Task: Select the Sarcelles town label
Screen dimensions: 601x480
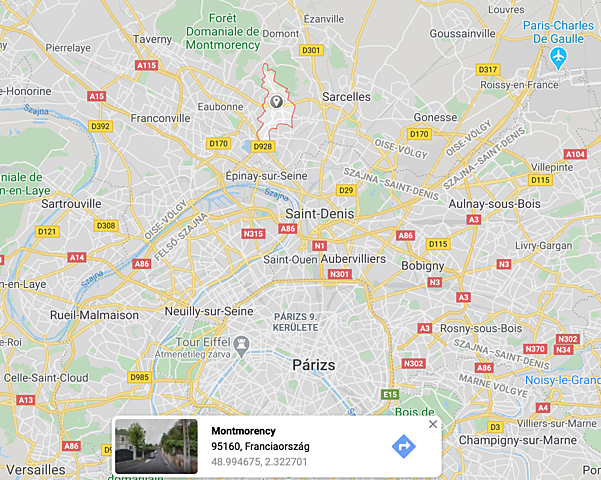Action: 346,97
